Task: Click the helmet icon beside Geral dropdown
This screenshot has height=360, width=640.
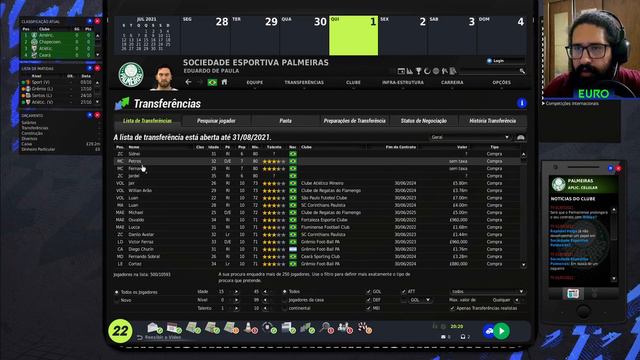Action: click(520, 138)
